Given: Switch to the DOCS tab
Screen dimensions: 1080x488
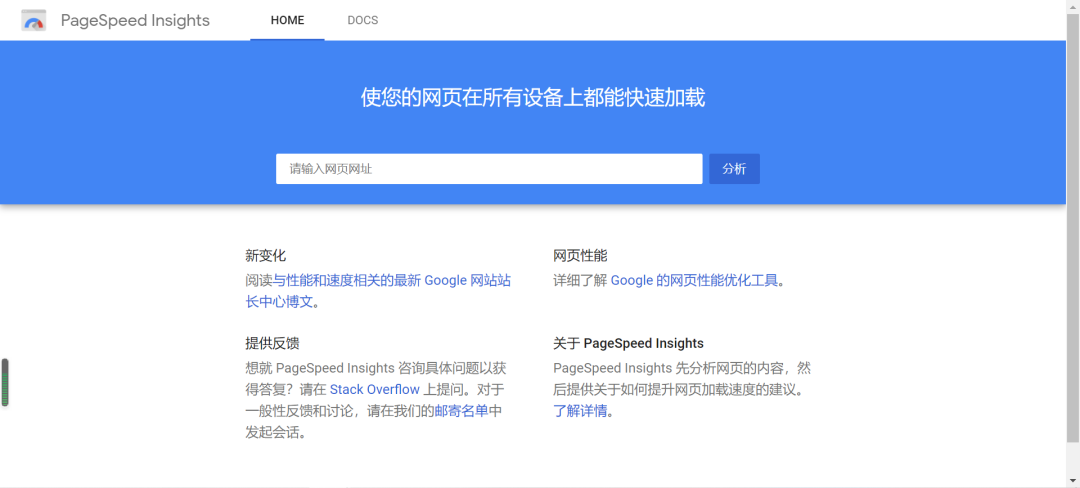Looking at the screenshot, I should pos(363,20).
